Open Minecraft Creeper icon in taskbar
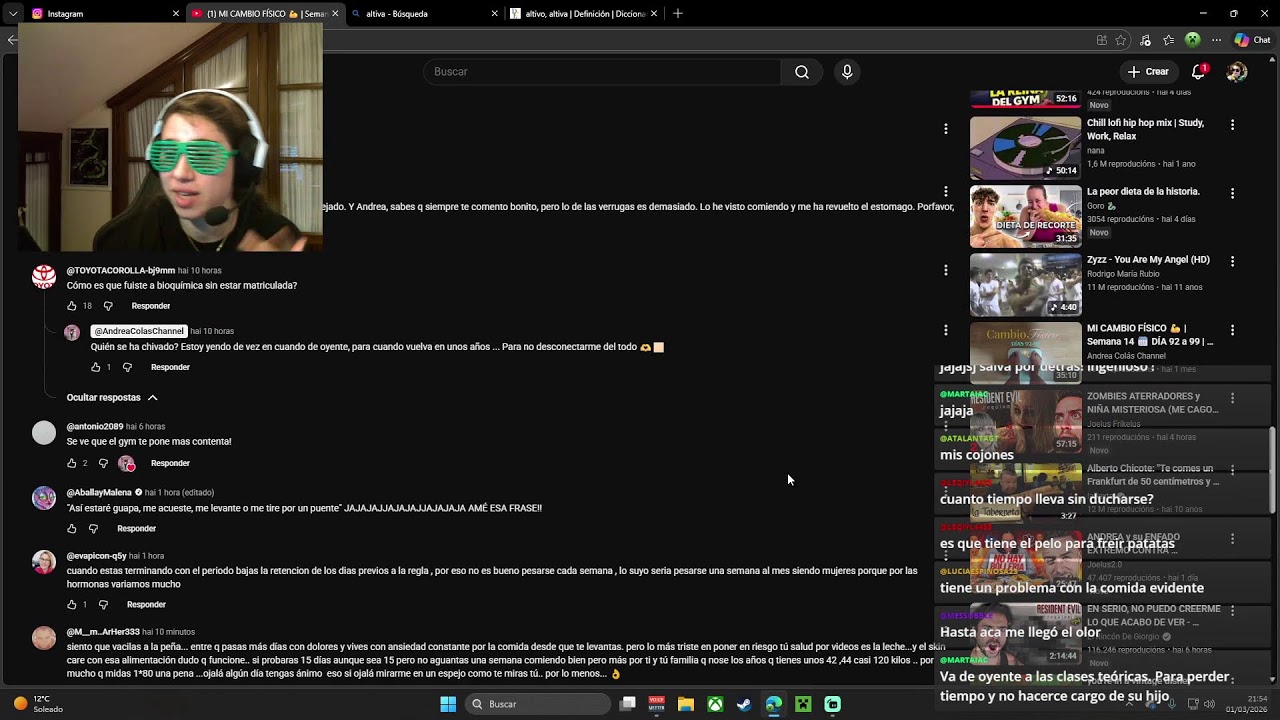 click(x=803, y=704)
